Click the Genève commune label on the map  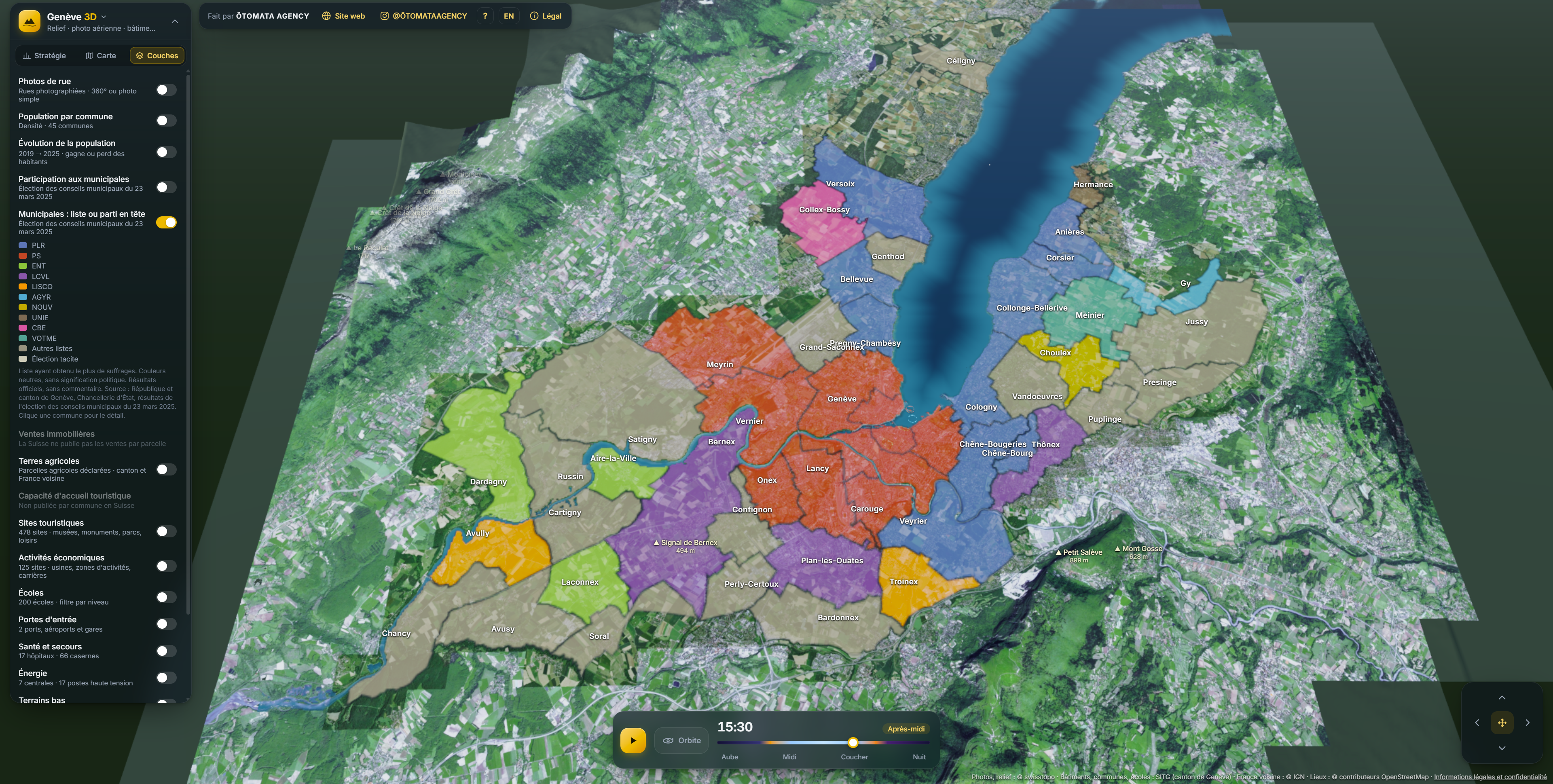pyautogui.click(x=842, y=399)
